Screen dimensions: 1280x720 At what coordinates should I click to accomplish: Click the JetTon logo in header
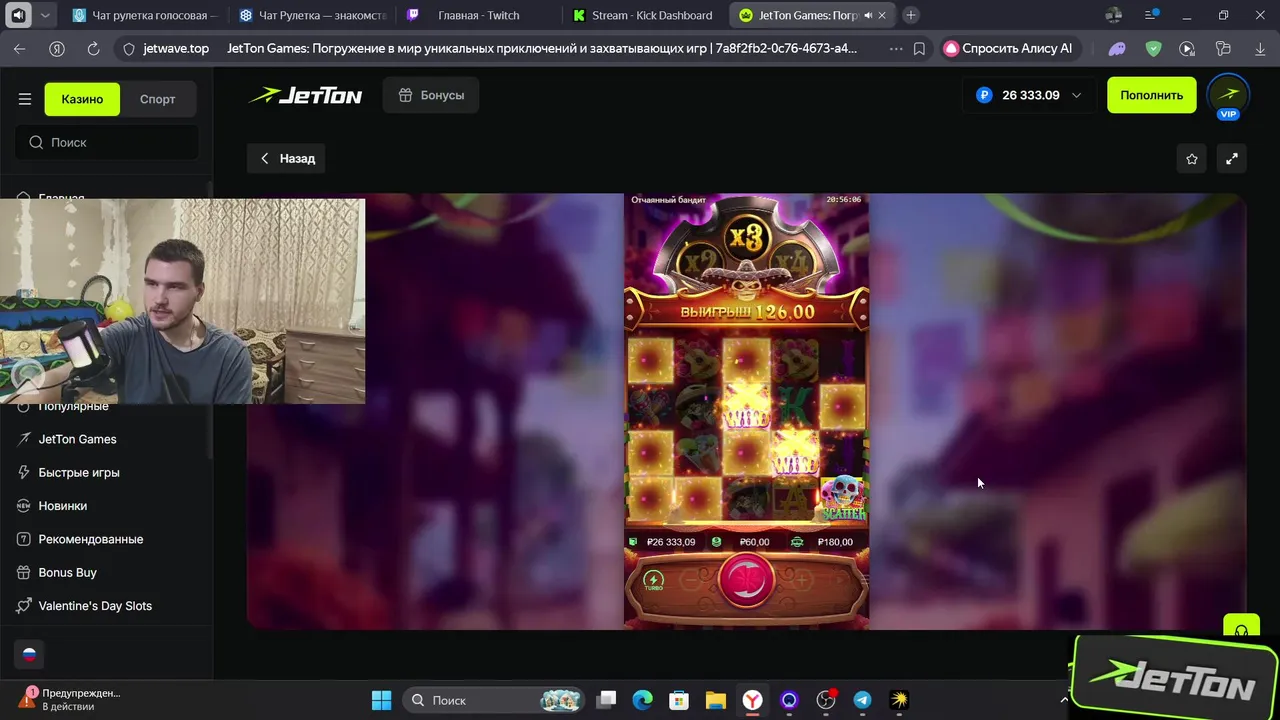tap(306, 96)
